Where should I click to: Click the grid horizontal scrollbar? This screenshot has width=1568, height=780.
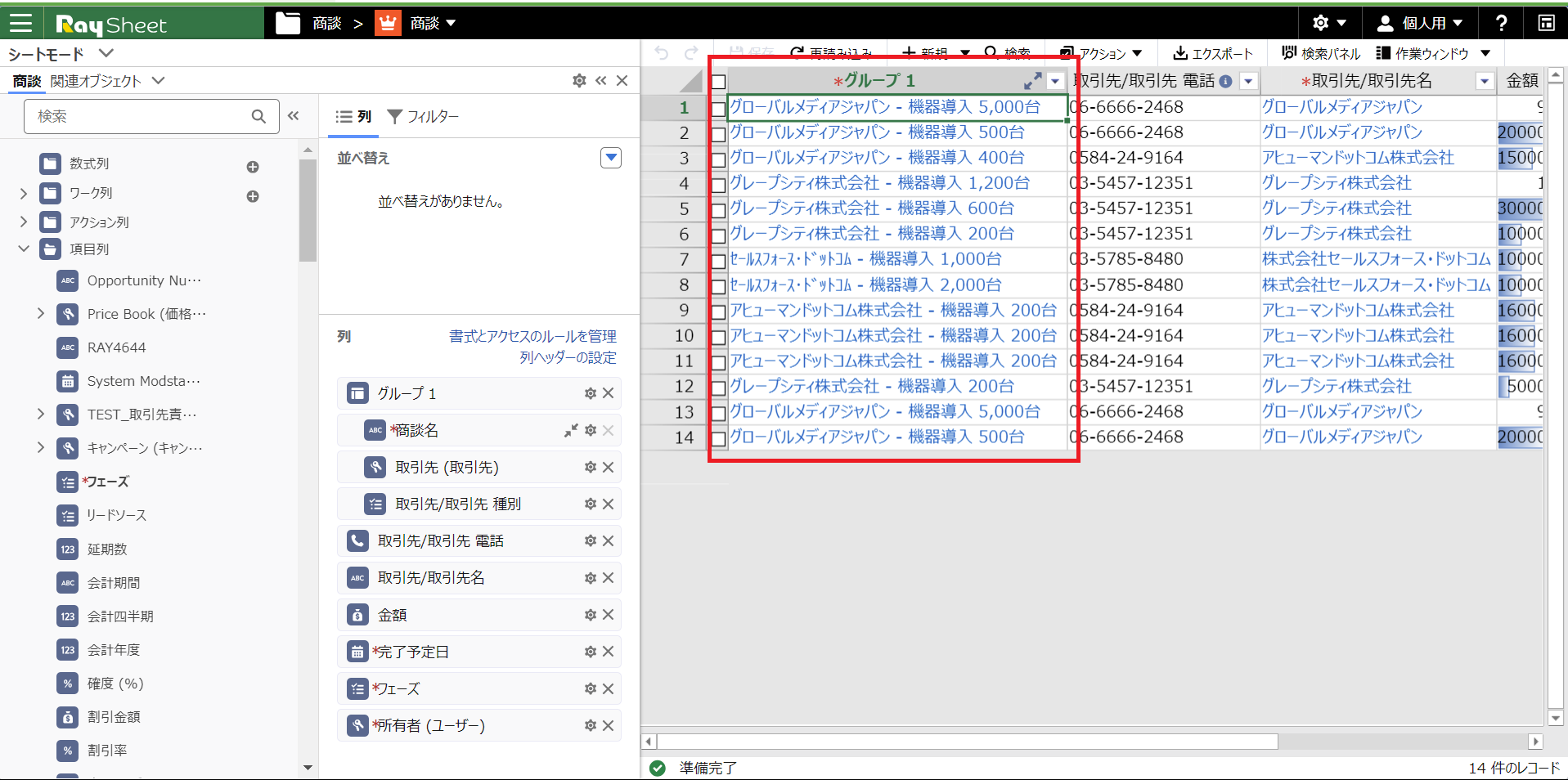[x=967, y=742]
